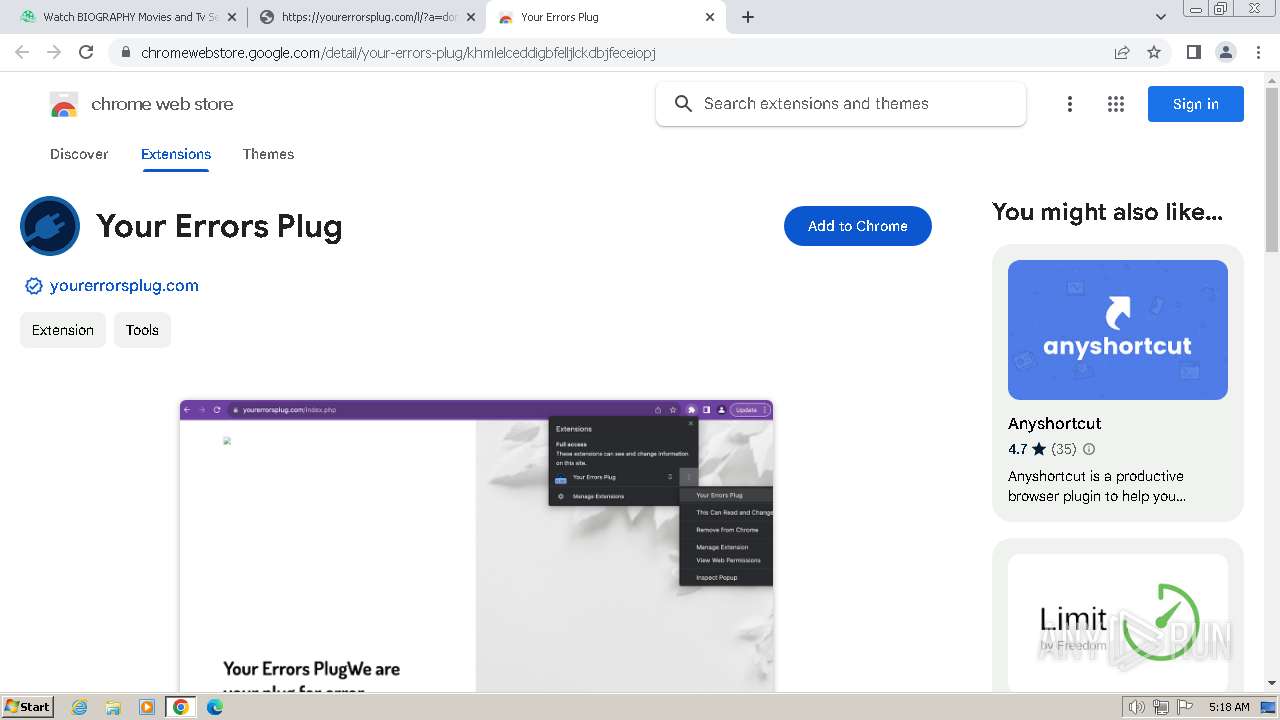Click the share page icon in the address bar
Screen dimensions: 1280x720
[x=1122, y=52]
